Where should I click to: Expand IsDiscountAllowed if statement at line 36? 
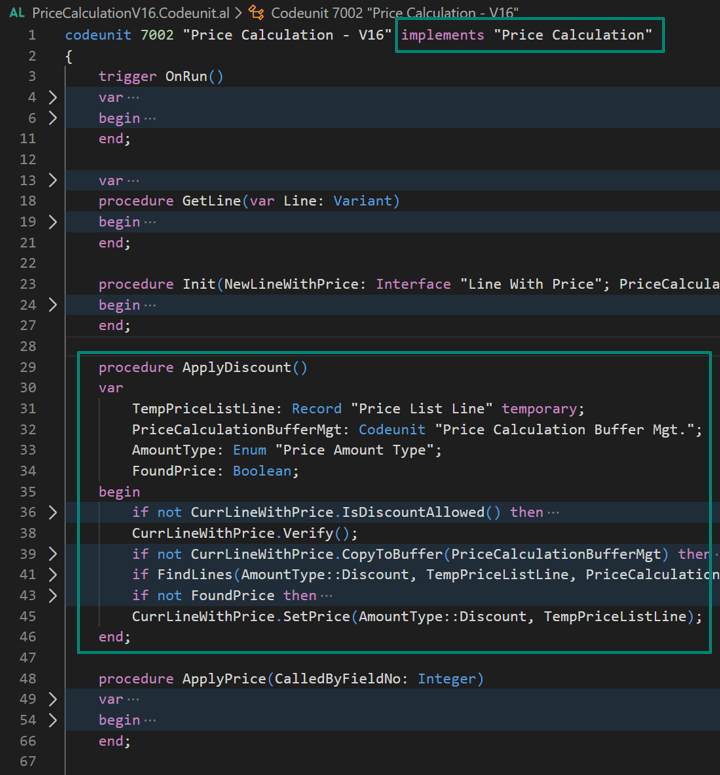pyautogui.click(x=52, y=513)
